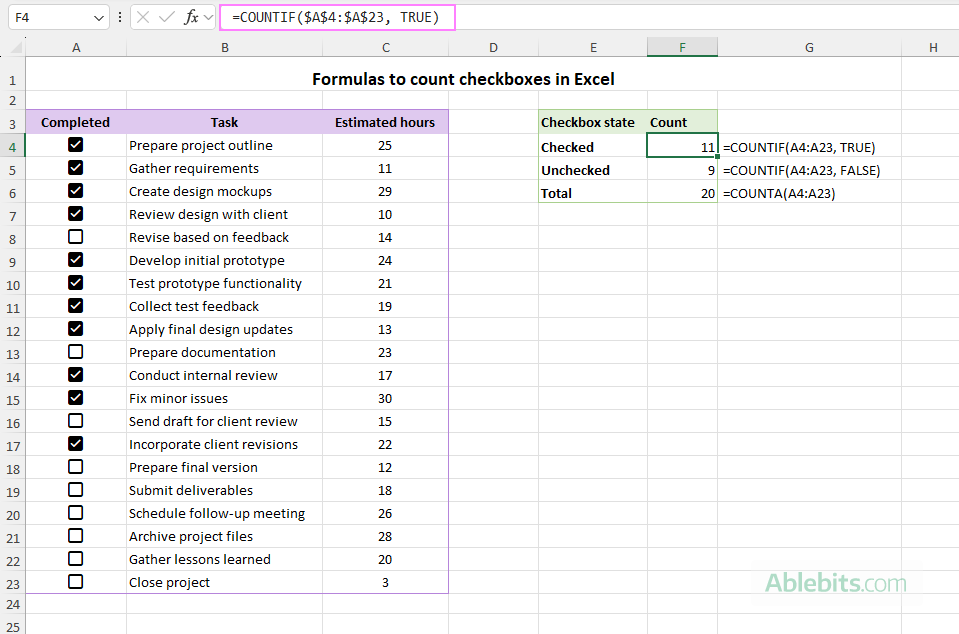Check the 'Prepare documentation' checkbox
This screenshot has height=634, width=959.
[75, 352]
